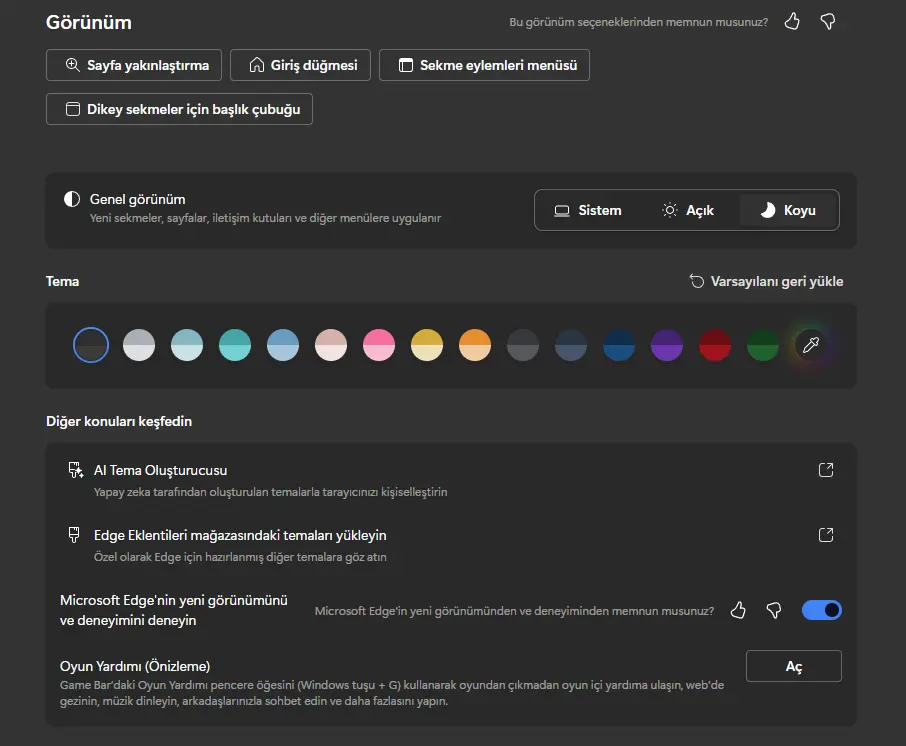
Task: Jump to Giriş düğmesi section
Action: tap(300, 65)
